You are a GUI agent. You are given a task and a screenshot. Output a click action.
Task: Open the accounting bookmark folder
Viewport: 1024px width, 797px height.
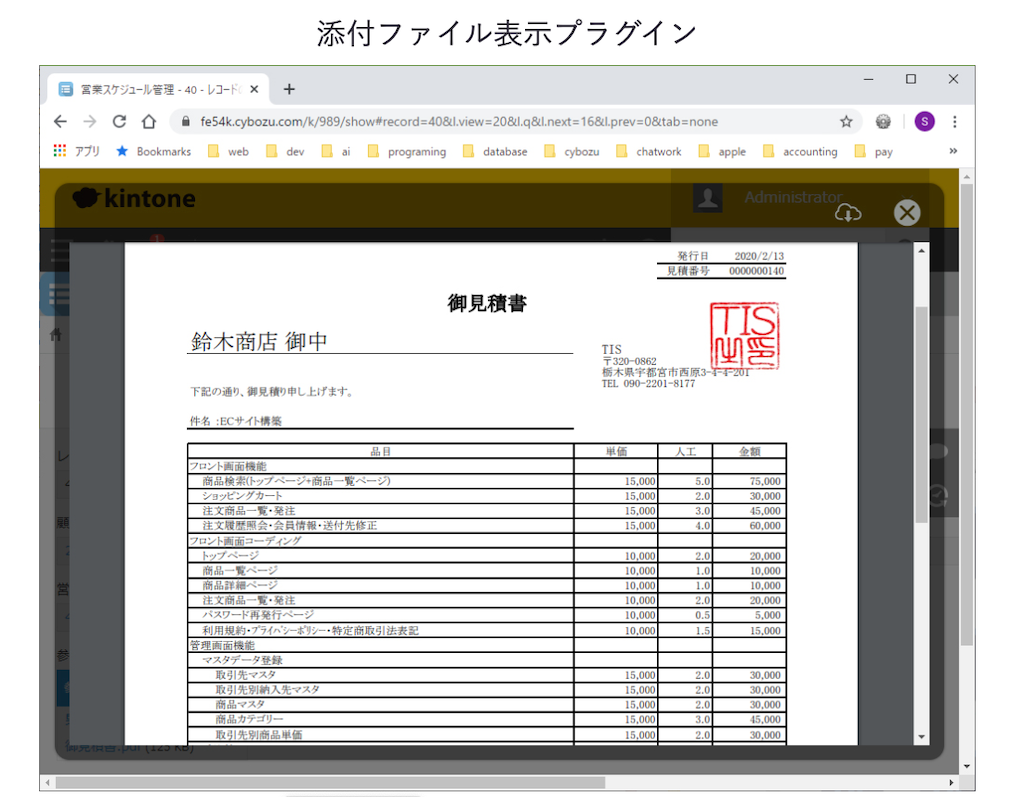tap(800, 152)
